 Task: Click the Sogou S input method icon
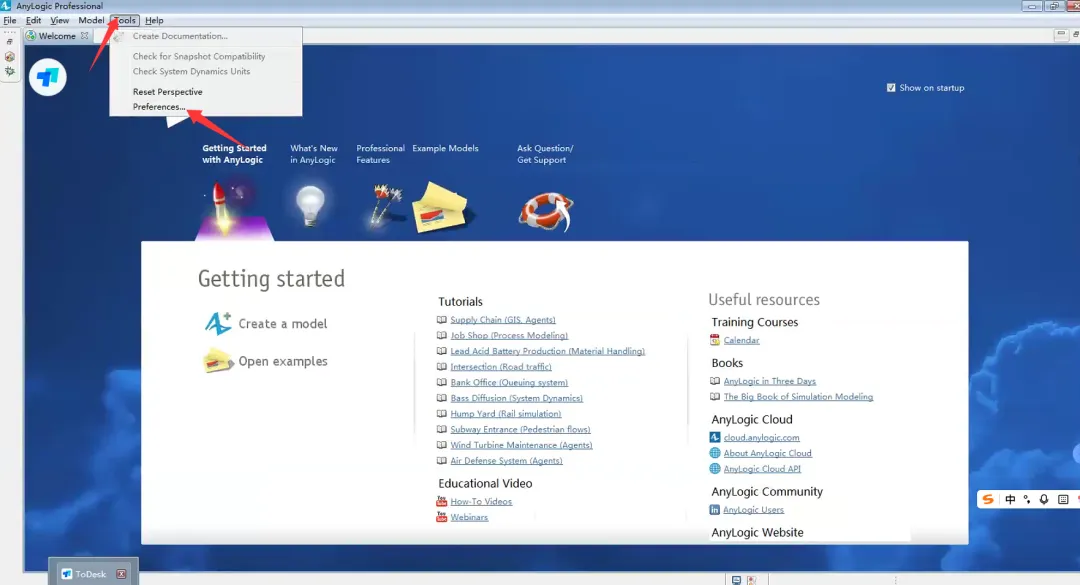click(x=988, y=500)
